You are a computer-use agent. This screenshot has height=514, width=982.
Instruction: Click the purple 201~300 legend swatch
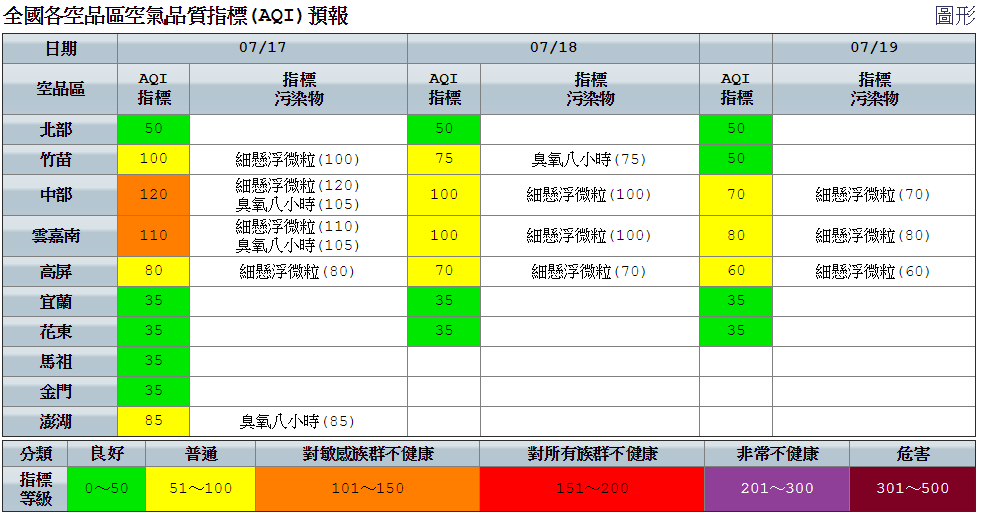click(x=777, y=488)
